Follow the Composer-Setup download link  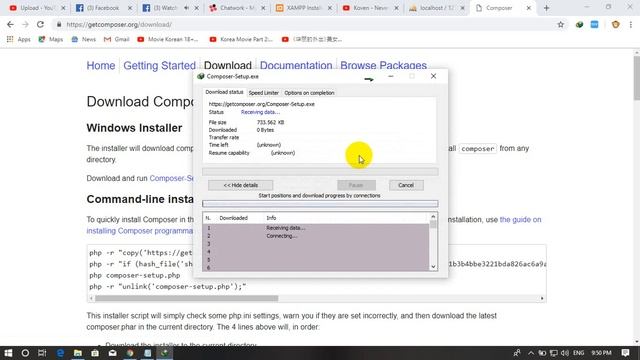171,178
